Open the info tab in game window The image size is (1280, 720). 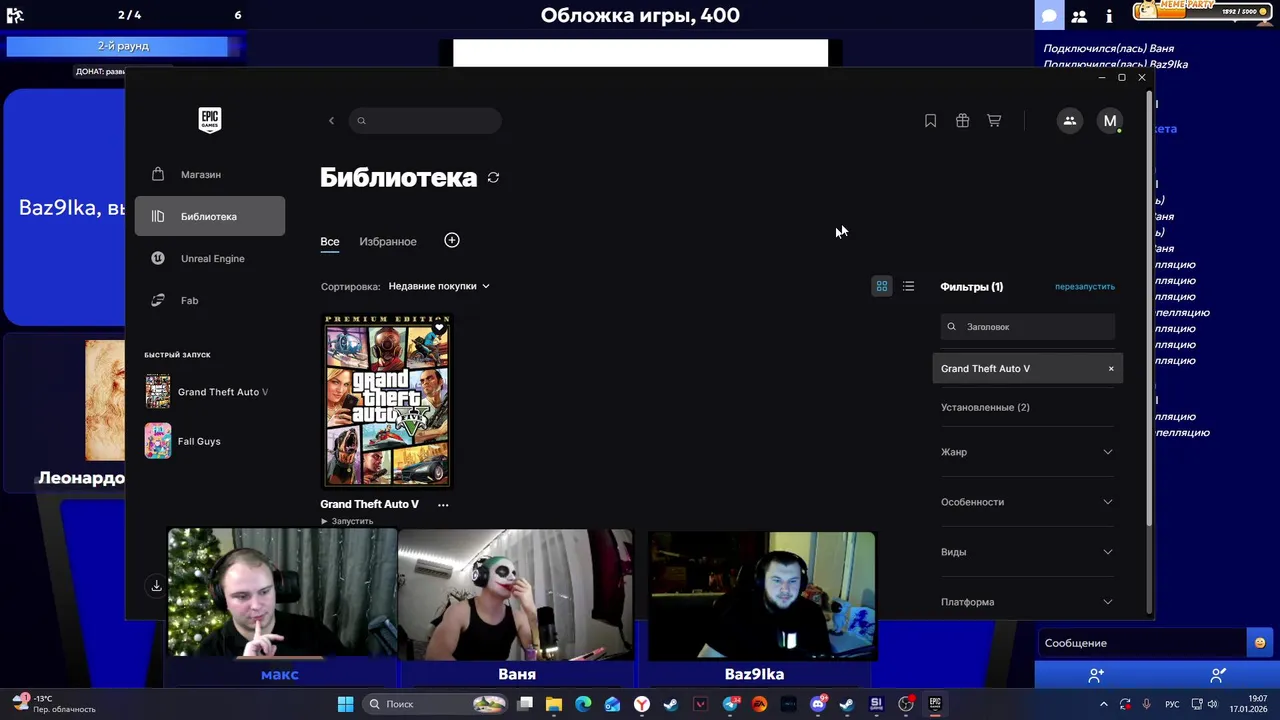(1109, 16)
